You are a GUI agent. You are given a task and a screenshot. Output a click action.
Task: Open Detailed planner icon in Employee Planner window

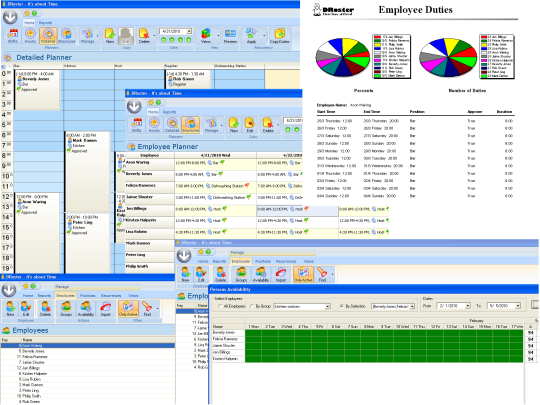pos(172,125)
